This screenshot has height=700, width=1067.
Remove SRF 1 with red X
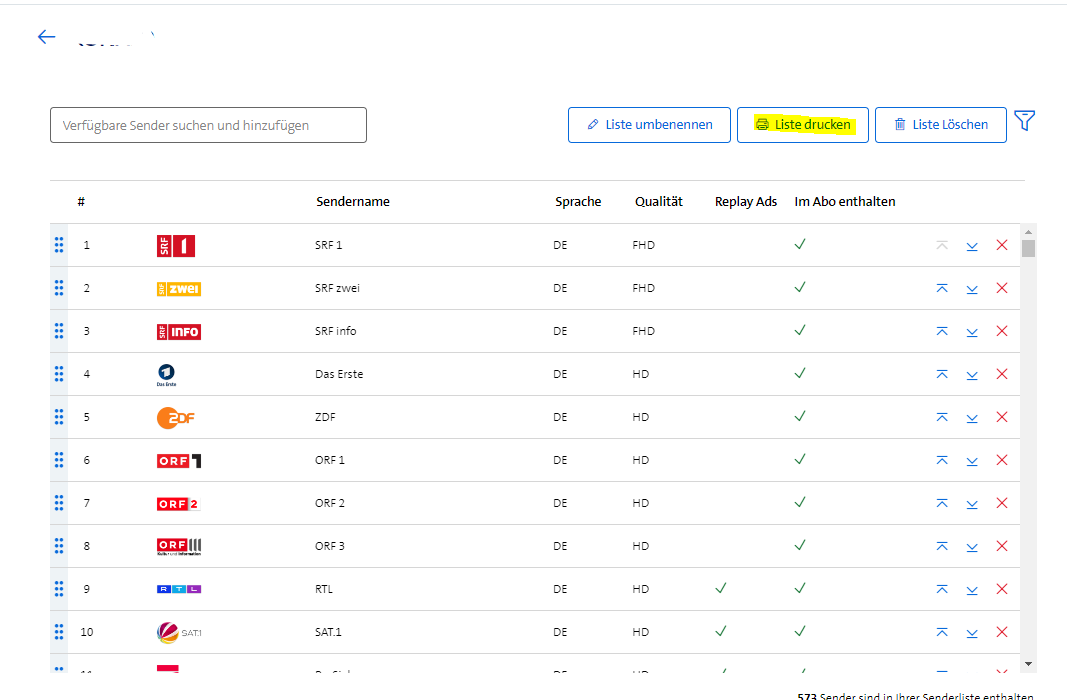click(1001, 245)
